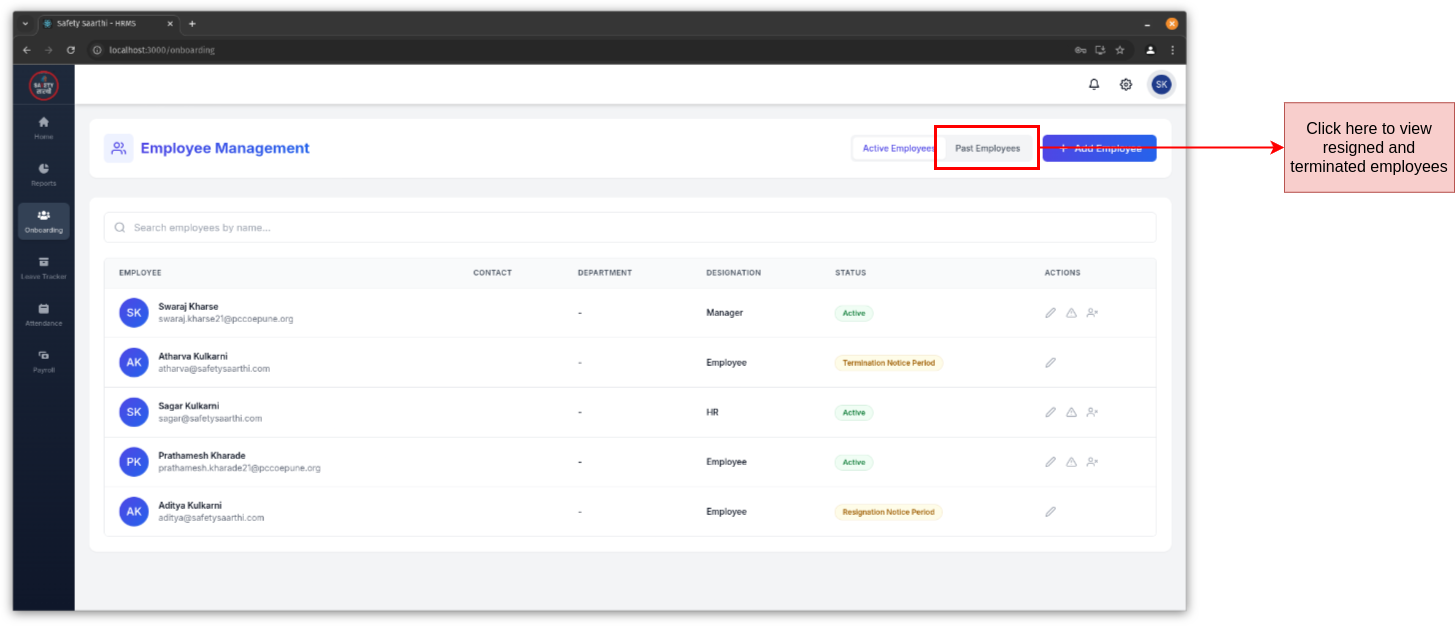
Task: Click the search employees by name field
Action: [x=630, y=228]
